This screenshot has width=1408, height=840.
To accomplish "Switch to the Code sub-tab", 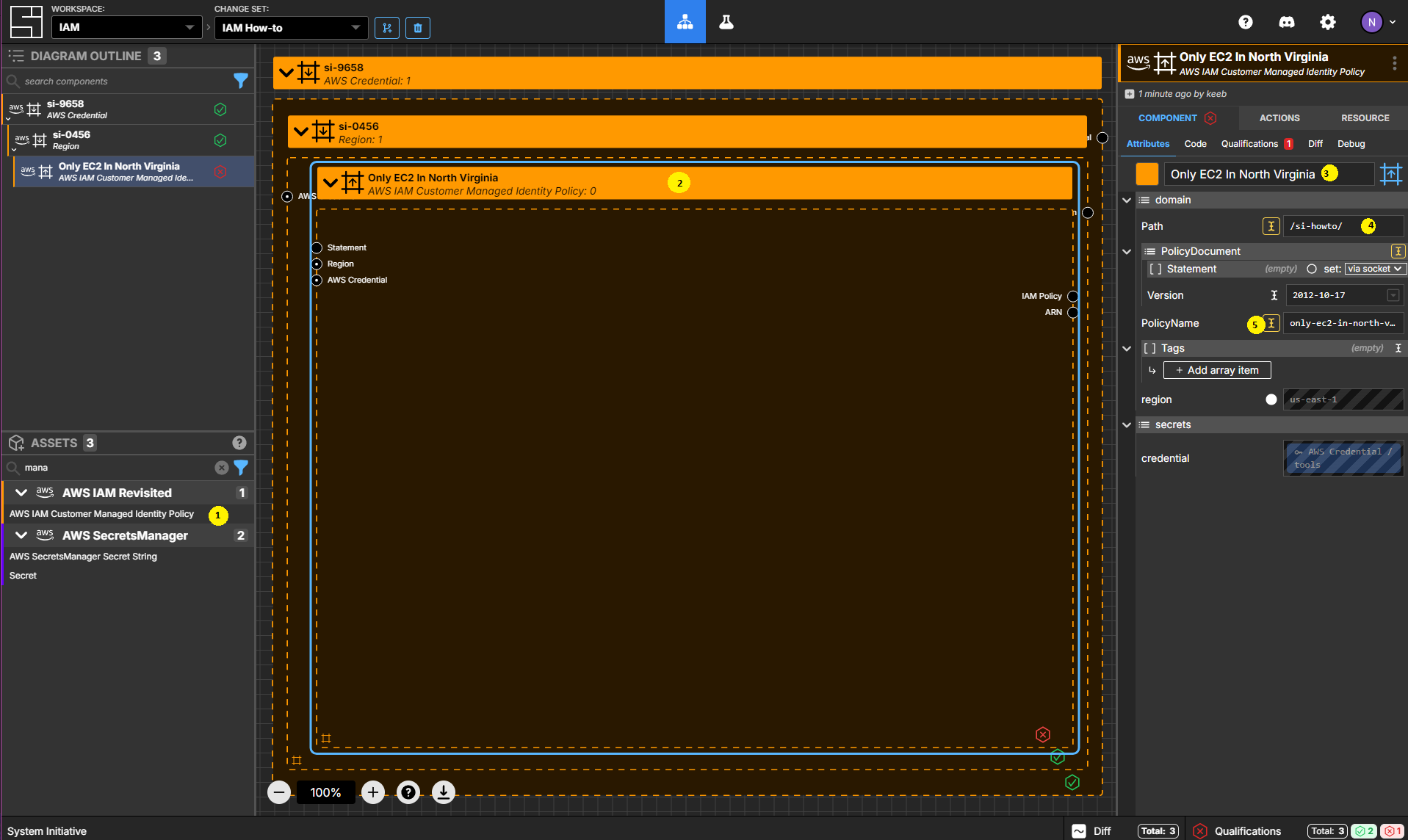I will click(x=1195, y=144).
